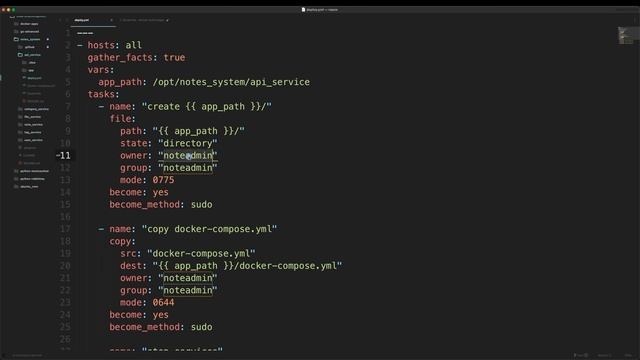640x360 pixels.
Task: Click the mode value 0775
Action: point(163,180)
